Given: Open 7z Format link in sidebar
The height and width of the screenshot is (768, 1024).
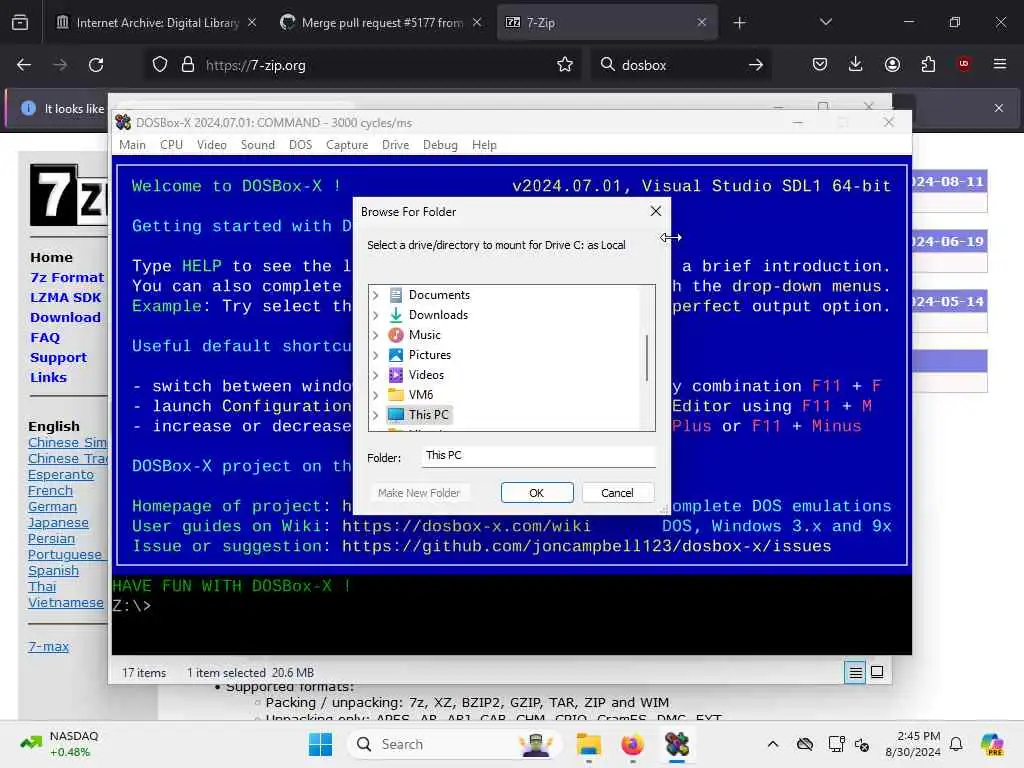Looking at the screenshot, I should coord(67,278).
